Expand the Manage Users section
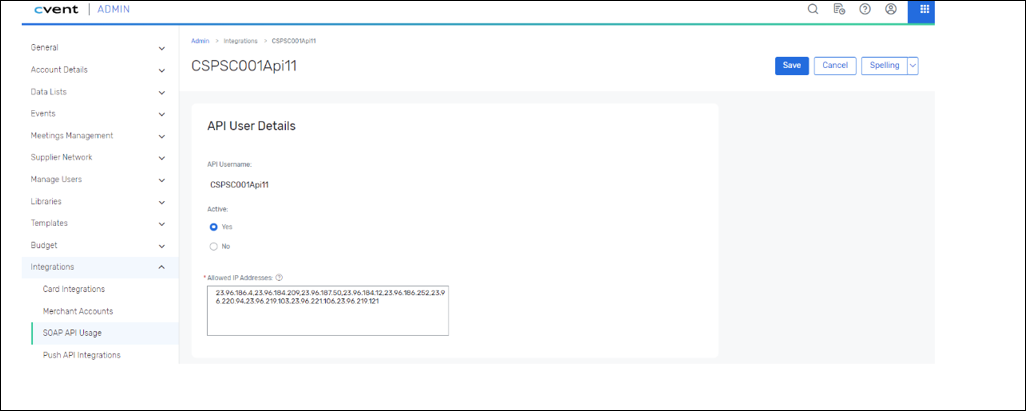 161,180
